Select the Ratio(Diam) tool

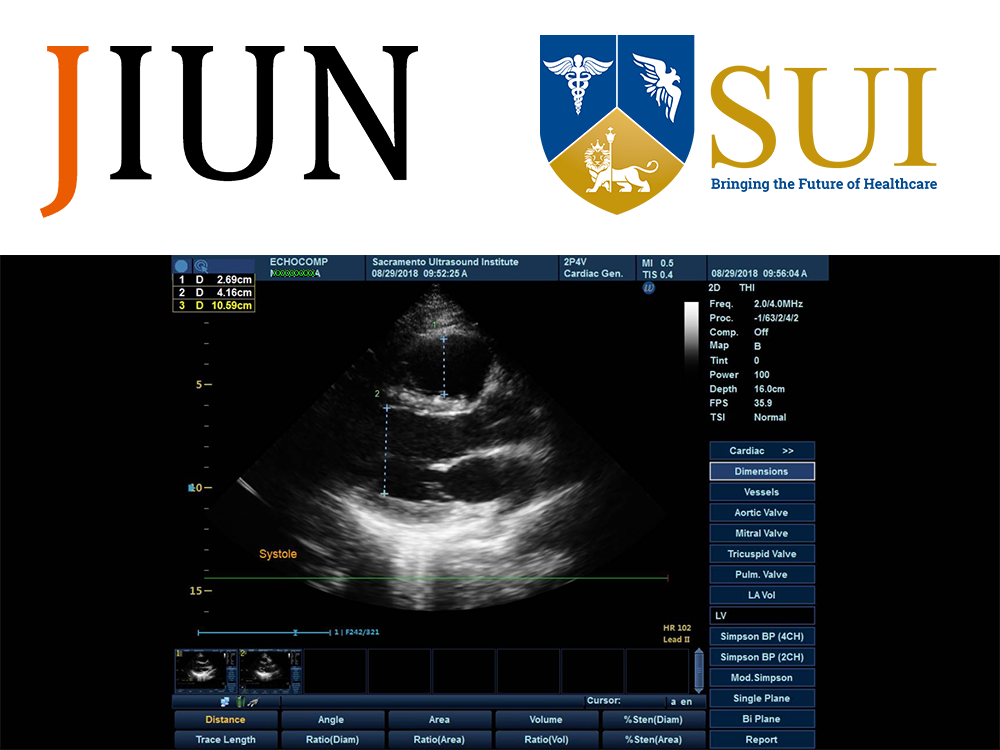[332, 740]
